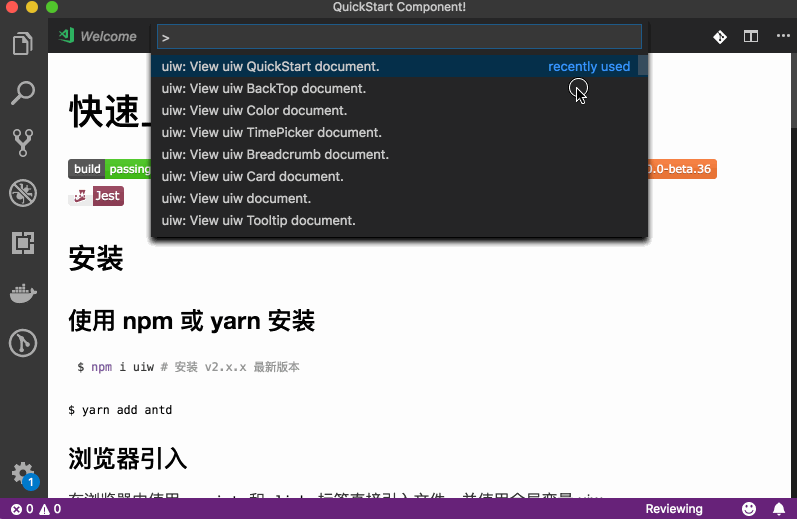Focus the command palette input field

[399, 37]
